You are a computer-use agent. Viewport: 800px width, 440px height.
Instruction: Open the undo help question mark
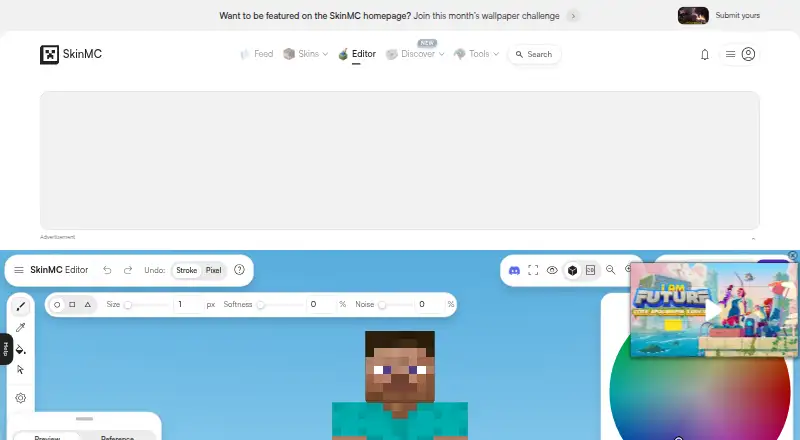click(x=239, y=270)
